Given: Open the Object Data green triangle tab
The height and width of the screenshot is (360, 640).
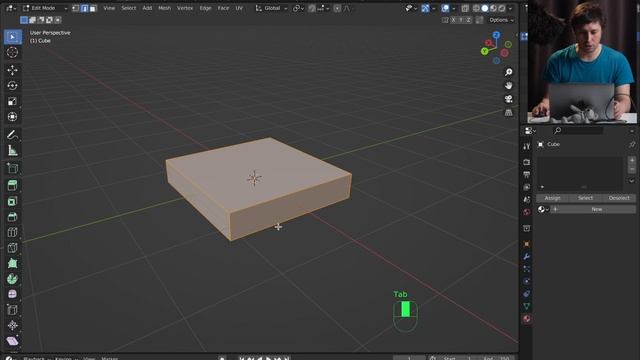Looking at the screenshot, I should pyautogui.click(x=527, y=306).
